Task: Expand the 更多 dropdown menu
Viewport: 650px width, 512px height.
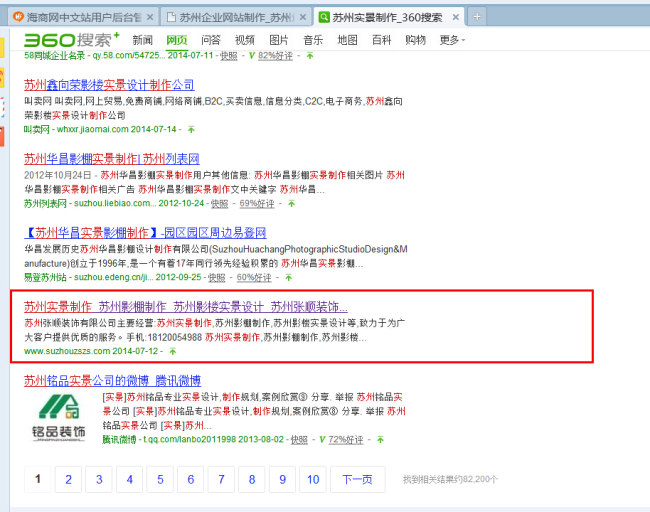Action: [452, 40]
